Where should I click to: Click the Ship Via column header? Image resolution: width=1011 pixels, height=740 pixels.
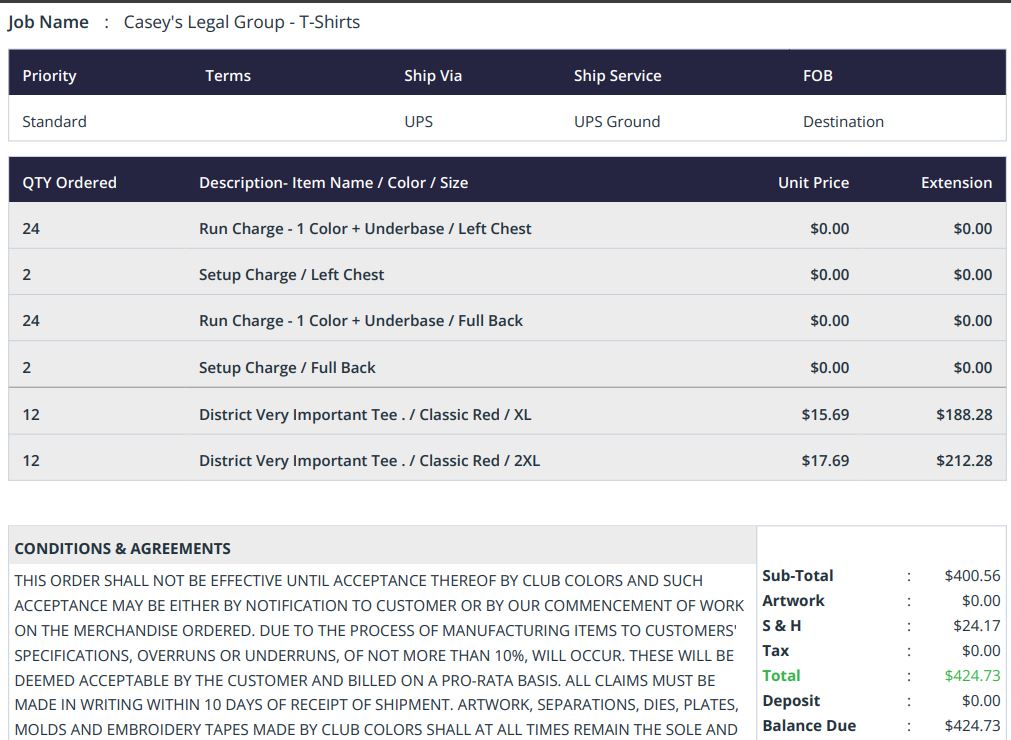click(433, 76)
